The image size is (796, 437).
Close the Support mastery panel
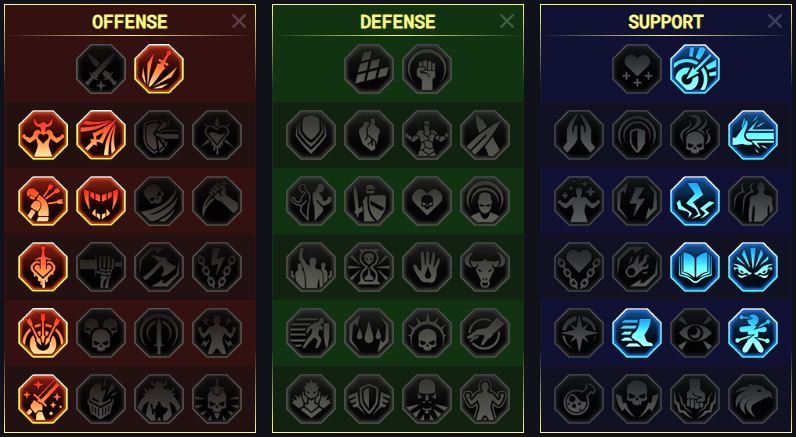pos(775,21)
